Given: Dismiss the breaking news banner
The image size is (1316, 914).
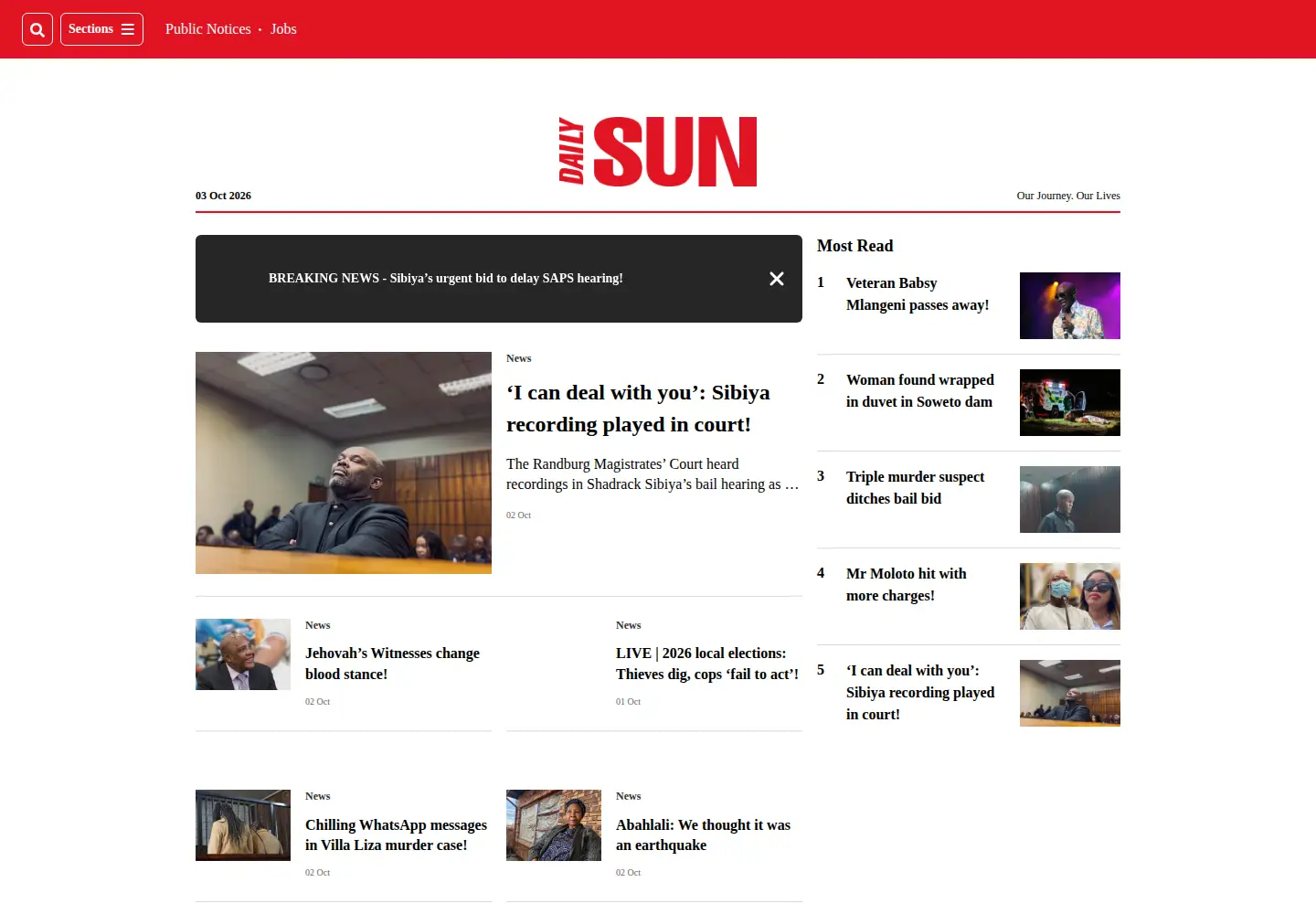Looking at the screenshot, I should point(777,279).
